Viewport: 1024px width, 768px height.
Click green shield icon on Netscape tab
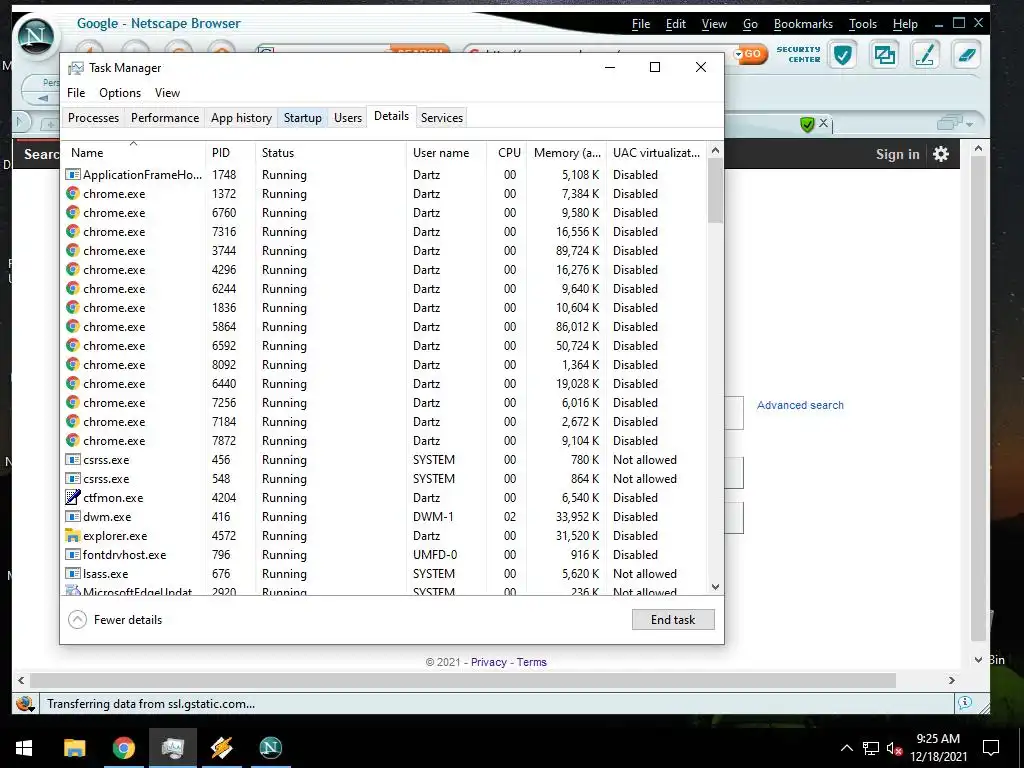(x=807, y=124)
